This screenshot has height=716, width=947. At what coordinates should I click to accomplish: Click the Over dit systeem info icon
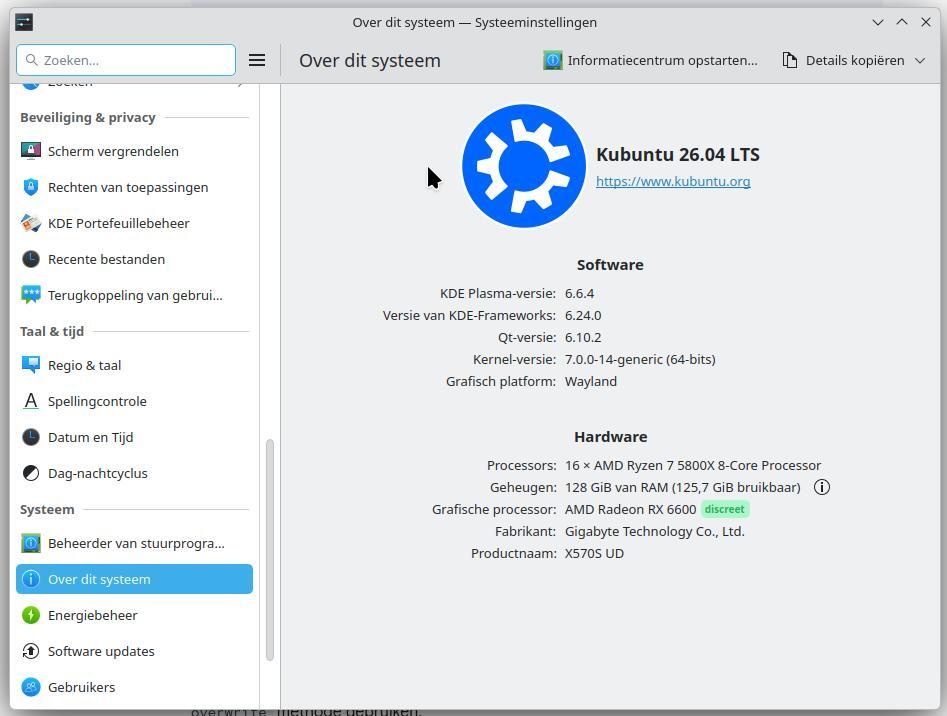click(x=31, y=580)
